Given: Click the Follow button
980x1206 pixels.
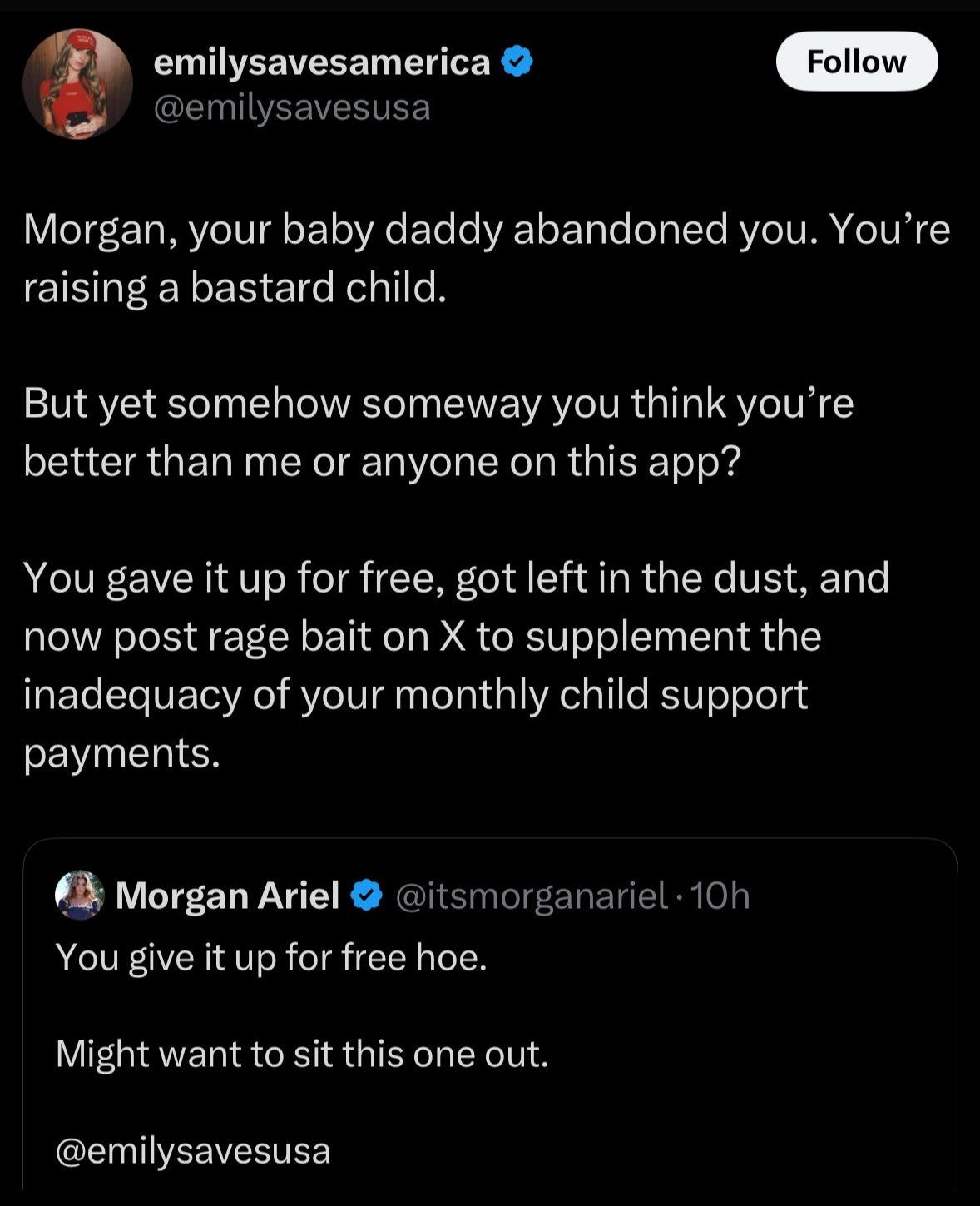Looking at the screenshot, I should click(x=856, y=62).
